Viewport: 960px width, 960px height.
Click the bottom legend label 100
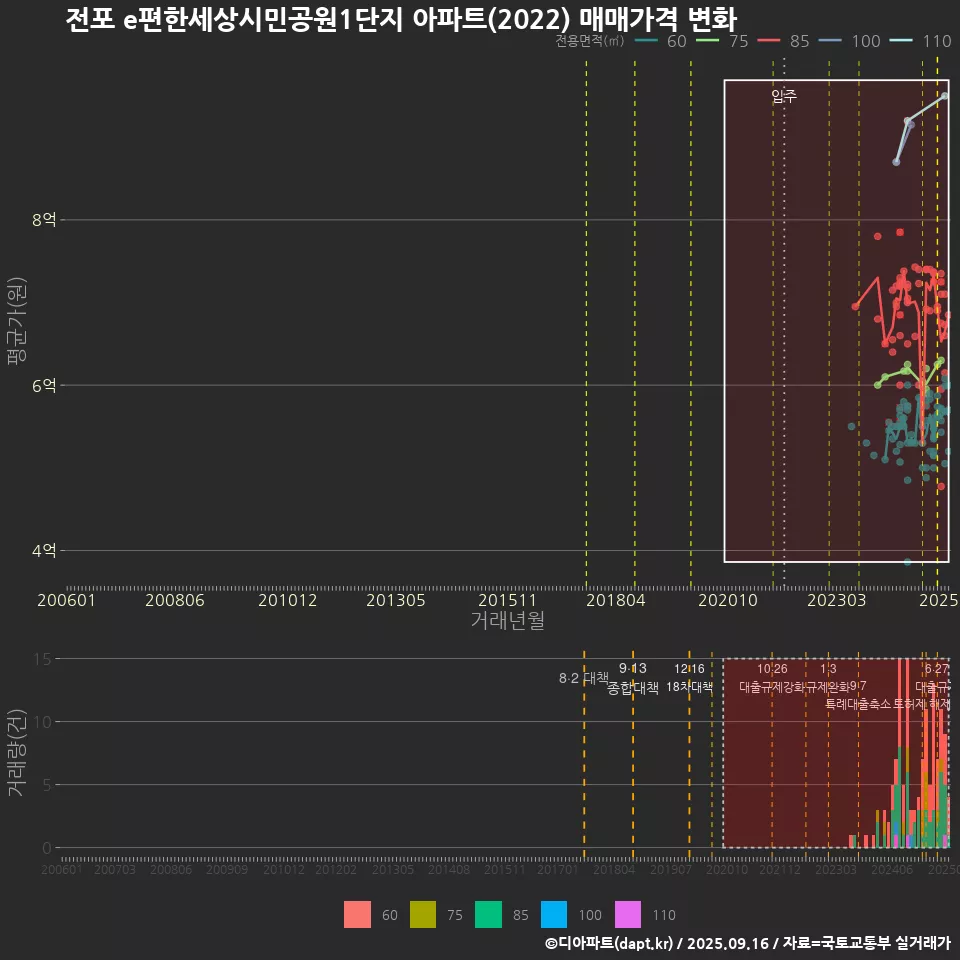[x=590, y=915]
